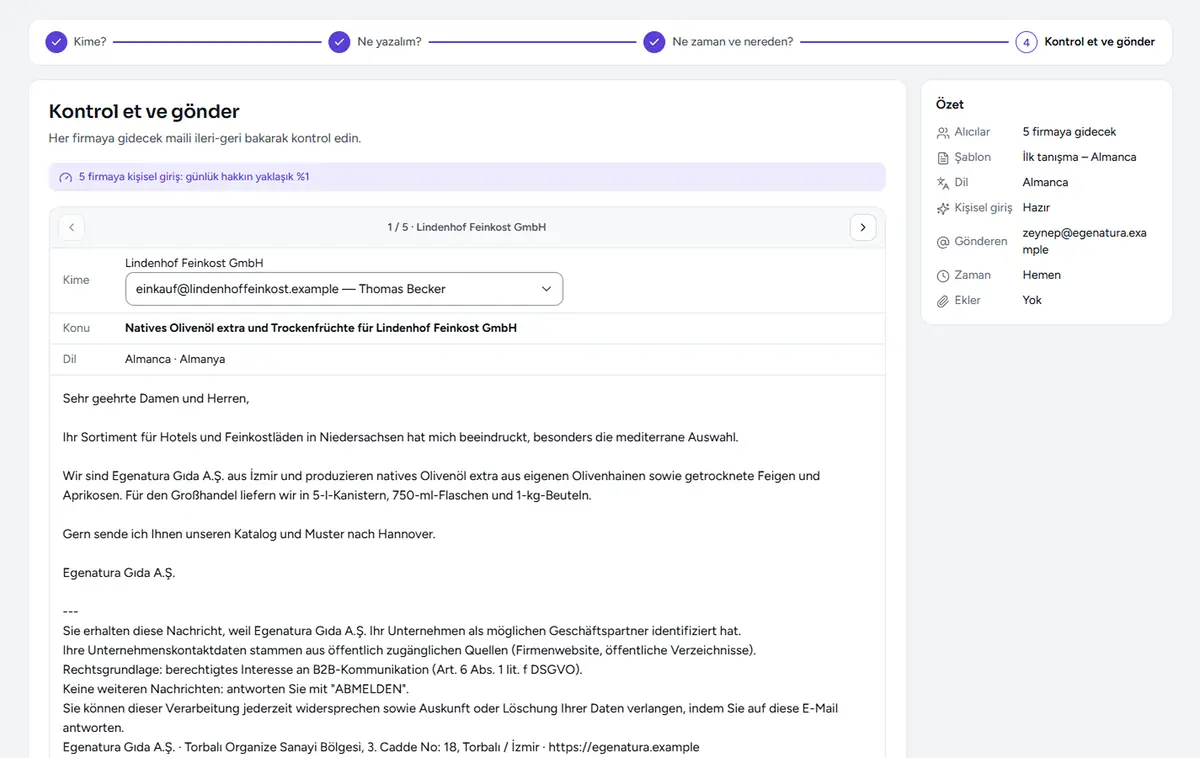The image size is (1200, 758).
Task: Click the Dil translate icon in summary
Action: [x=942, y=183]
